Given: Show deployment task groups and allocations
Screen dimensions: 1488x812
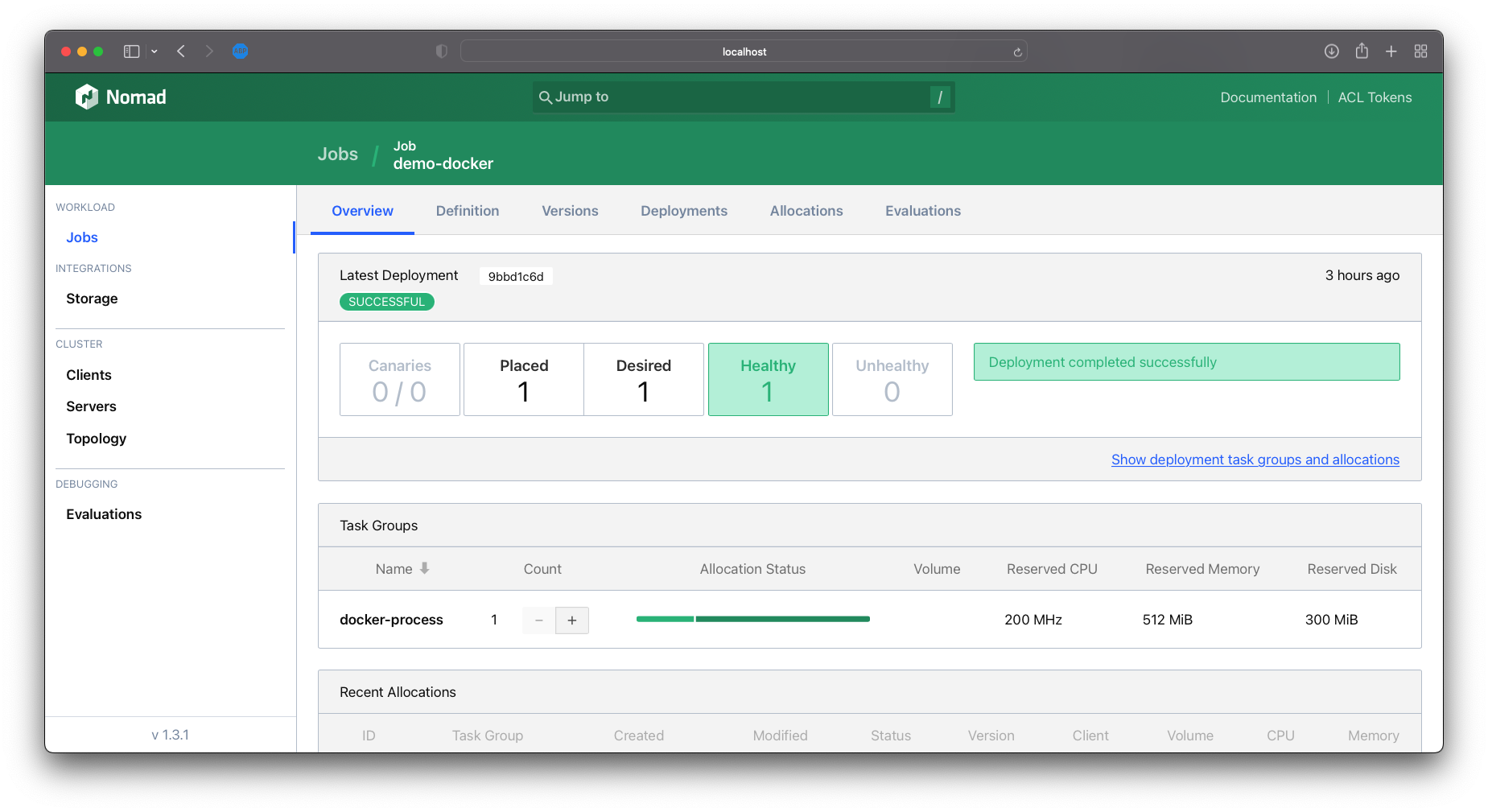Looking at the screenshot, I should 1255,460.
